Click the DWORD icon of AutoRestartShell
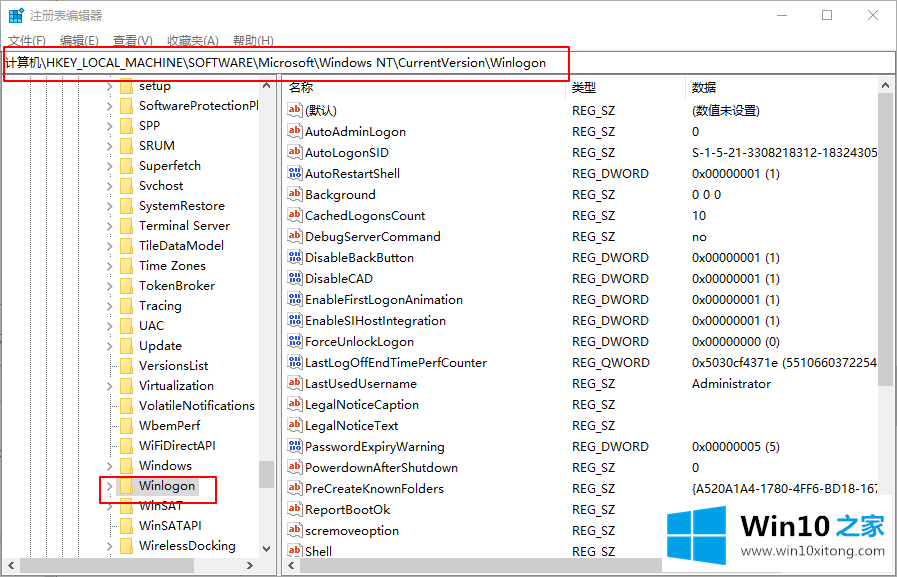 point(295,173)
